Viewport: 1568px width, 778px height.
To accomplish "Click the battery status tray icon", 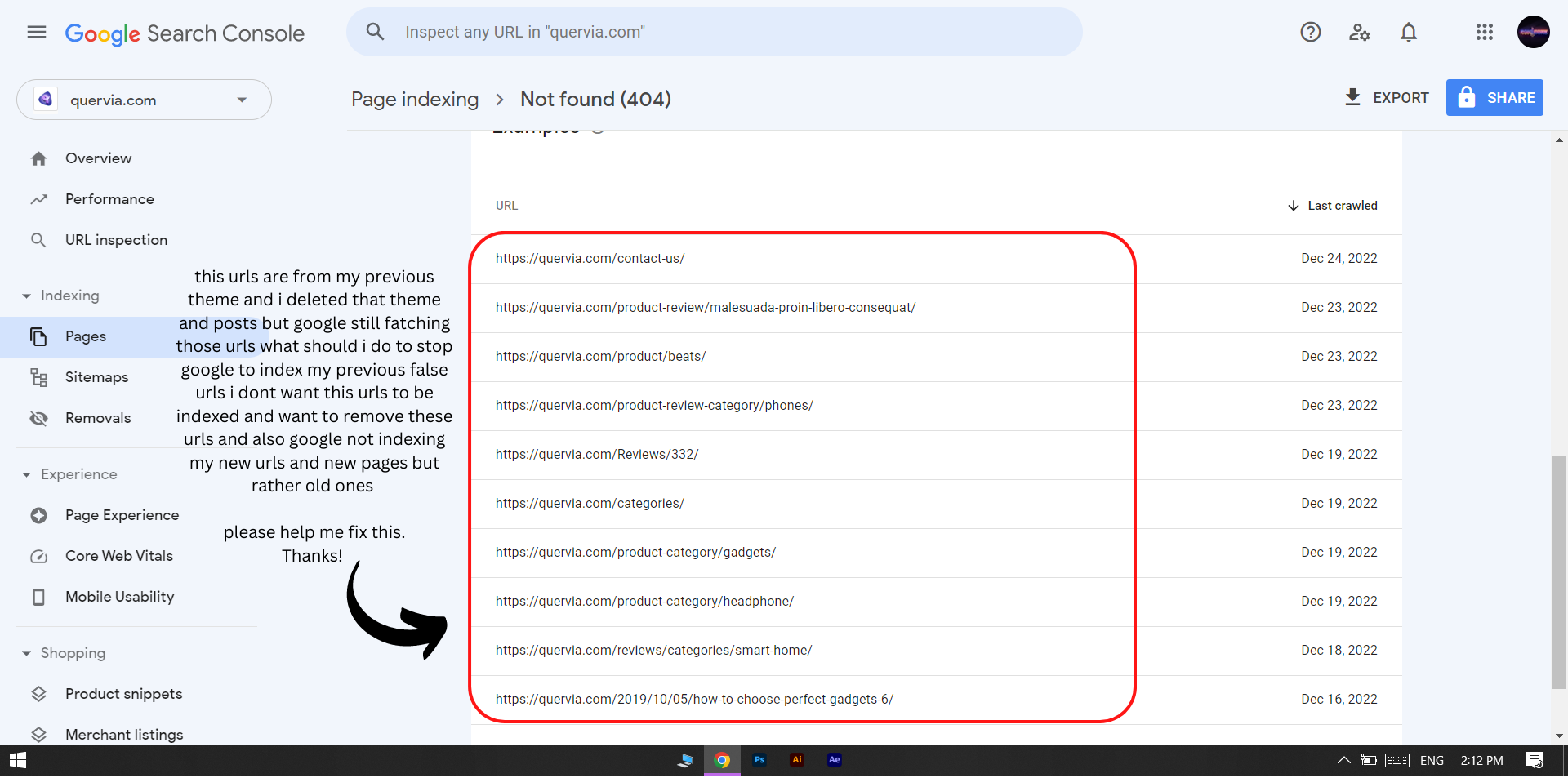I will point(1369,760).
